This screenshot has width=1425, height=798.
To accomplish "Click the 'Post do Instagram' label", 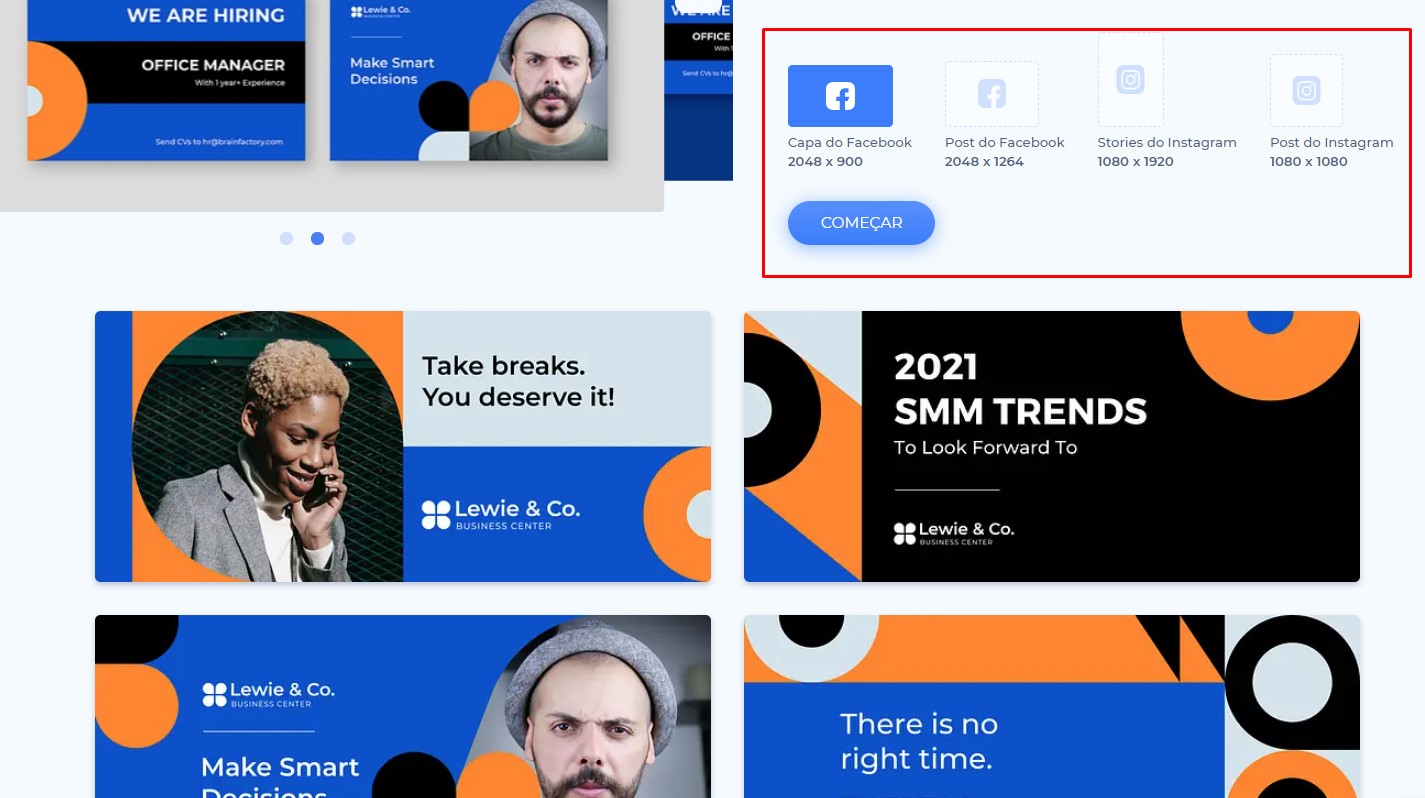I will pyautogui.click(x=1332, y=142).
